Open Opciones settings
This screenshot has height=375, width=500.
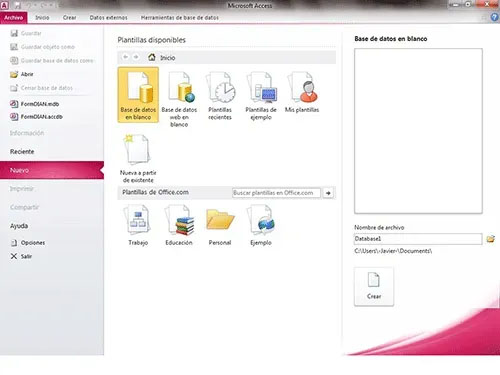point(28,243)
